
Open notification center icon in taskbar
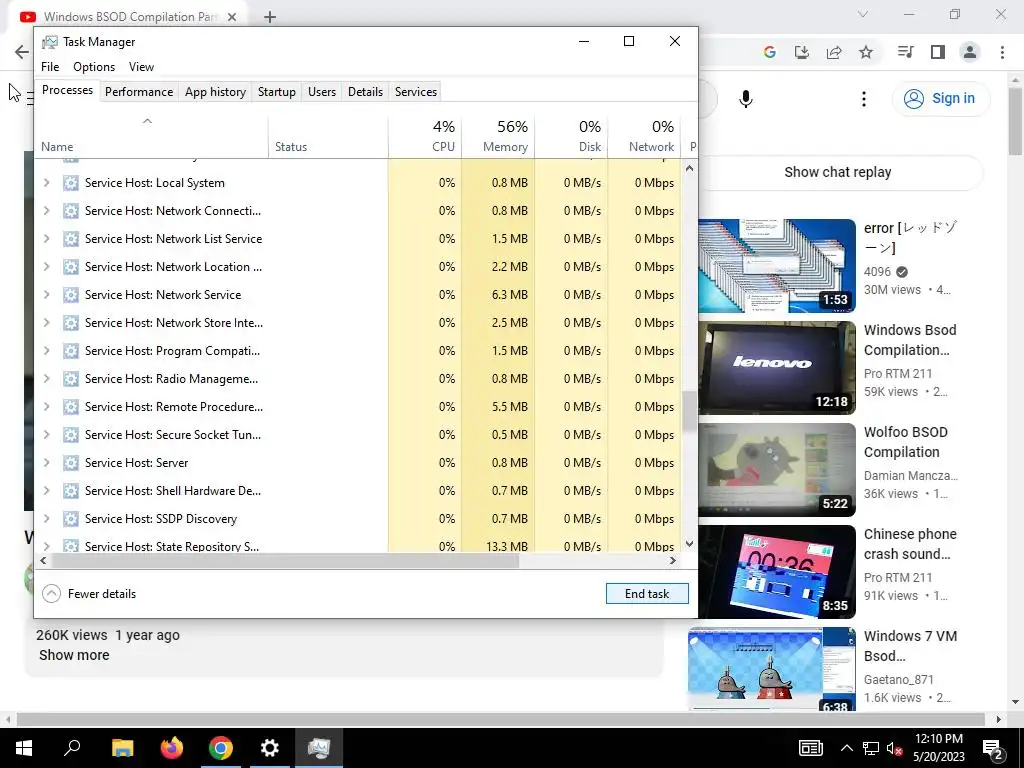(993, 748)
